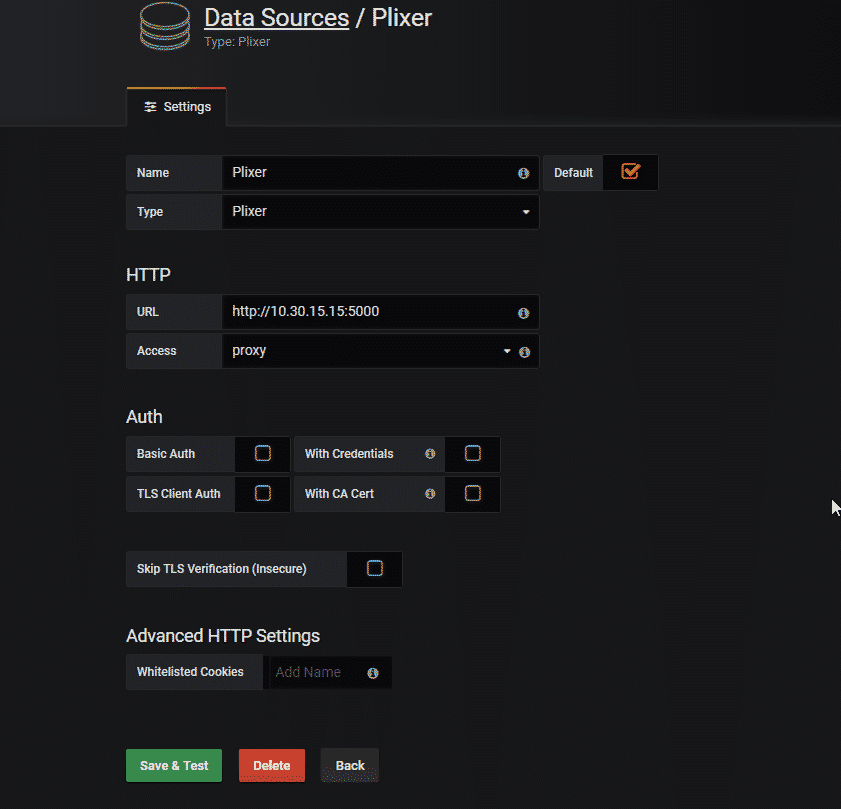
Task: Click the 'Advanced HTTP Settings' heading
Action: tap(223, 636)
